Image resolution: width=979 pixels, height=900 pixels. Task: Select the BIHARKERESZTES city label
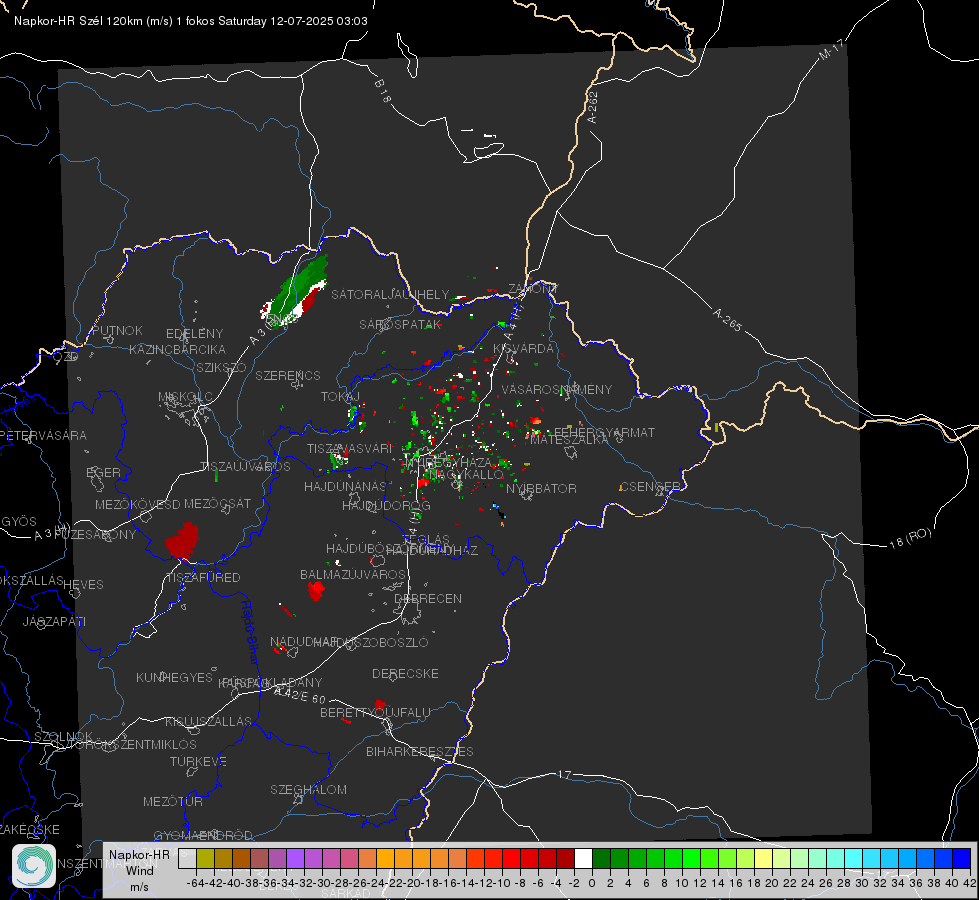pos(420,751)
